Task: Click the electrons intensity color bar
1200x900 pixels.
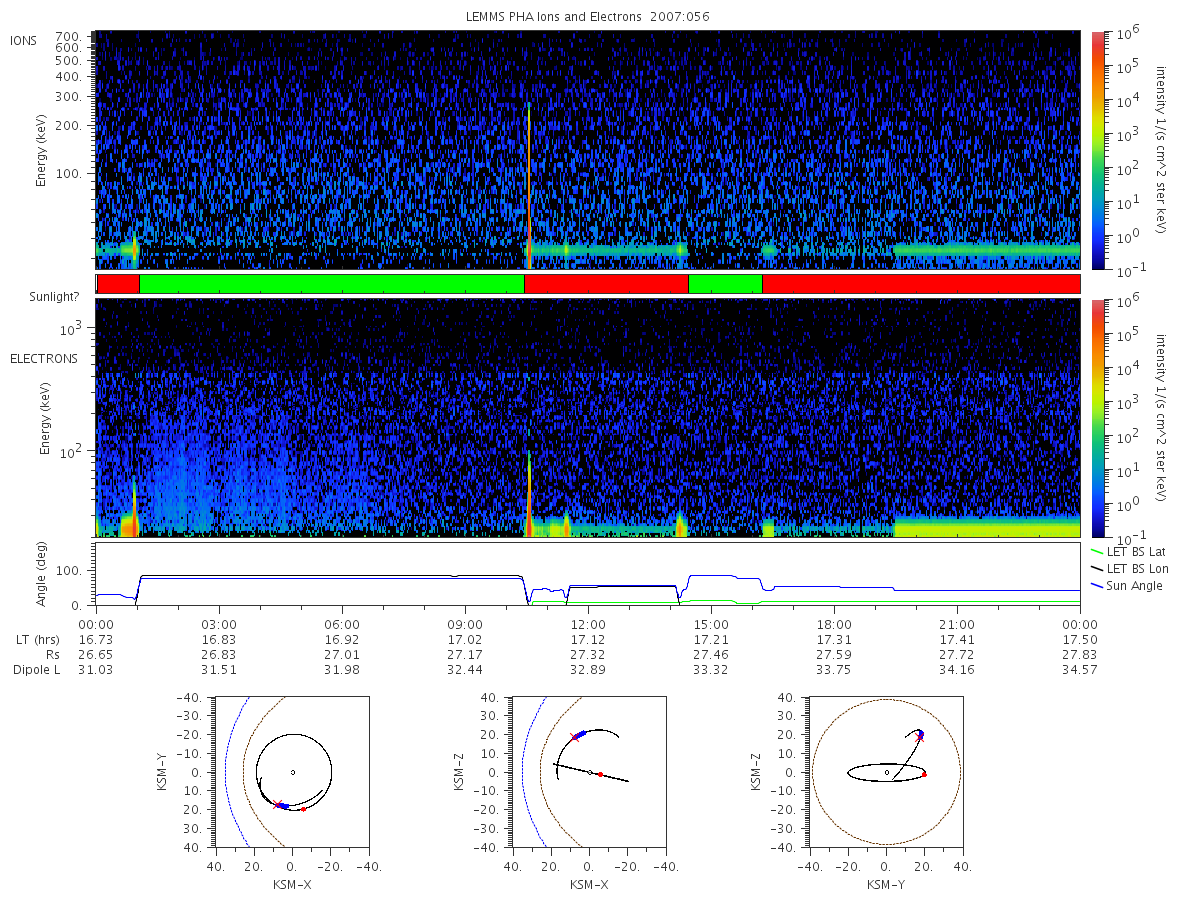Action: pyautogui.click(x=1097, y=418)
